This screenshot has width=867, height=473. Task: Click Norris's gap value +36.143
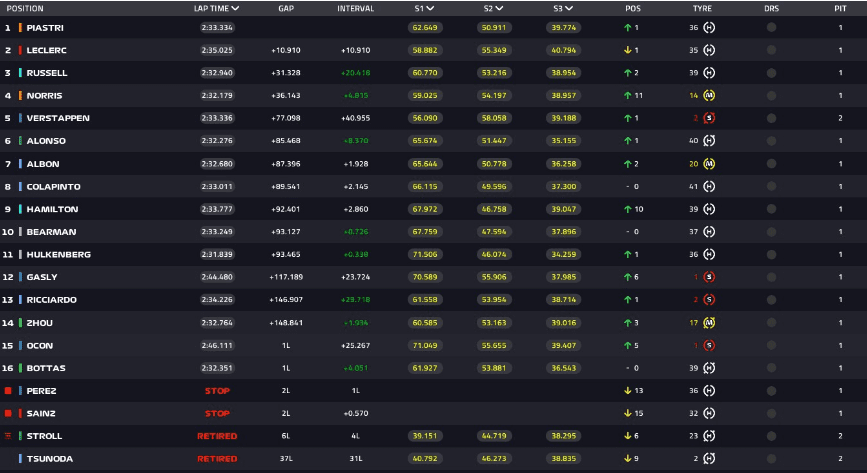(286, 96)
